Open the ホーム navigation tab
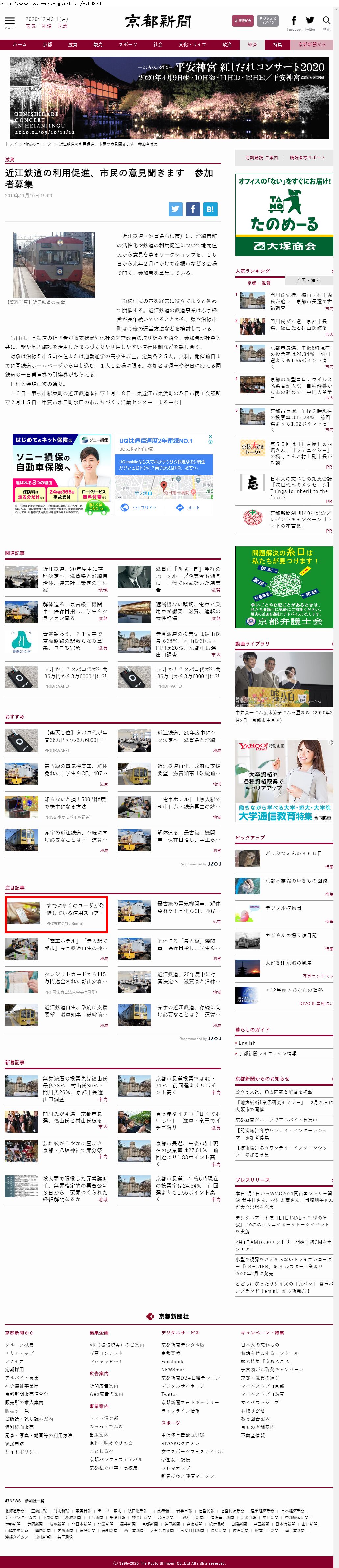The height and width of the screenshot is (1568, 339). [19, 44]
